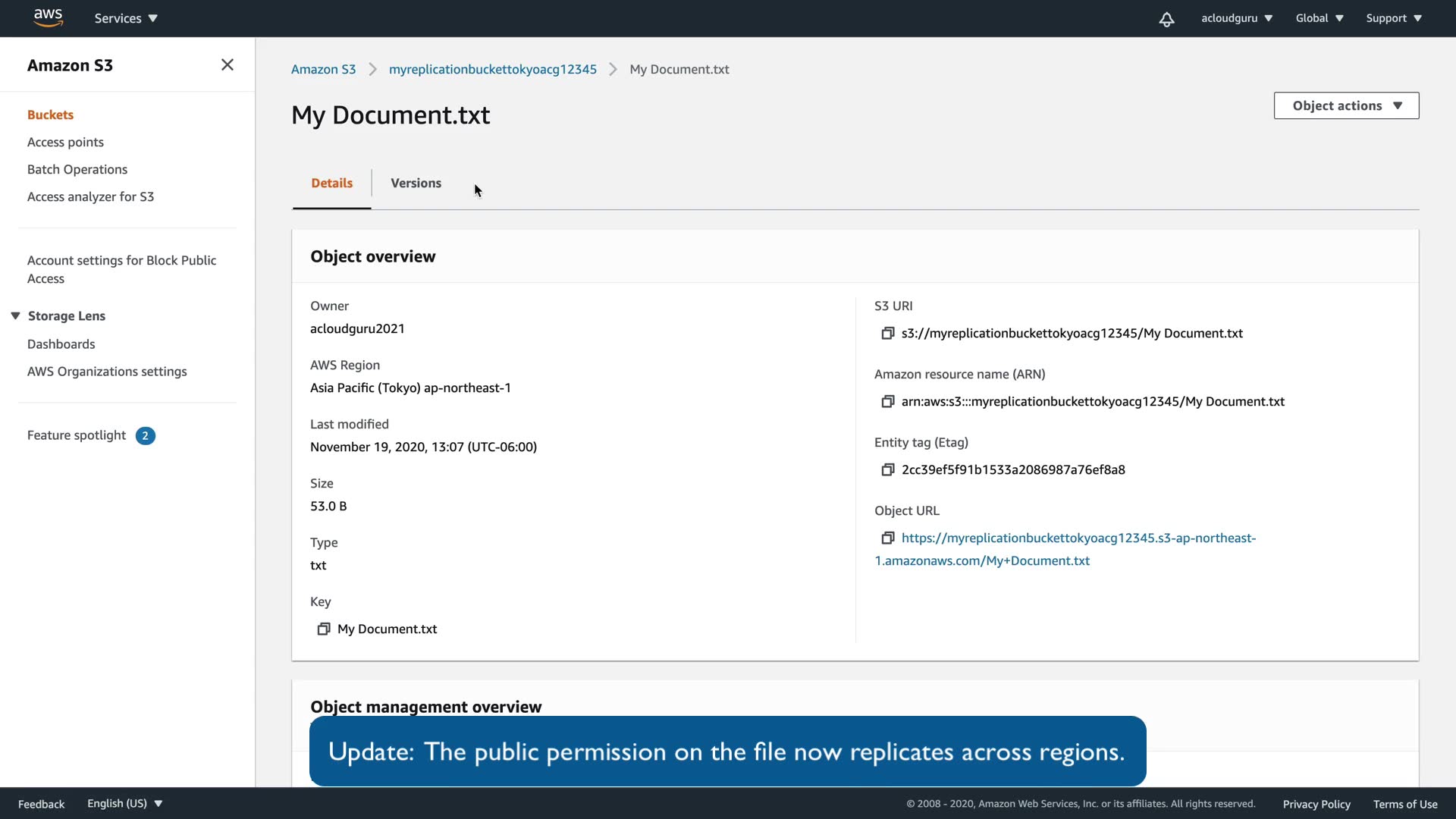Image resolution: width=1456 pixels, height=819 pixels.
Task: Expand the Services menu
Action: (126, 18)
